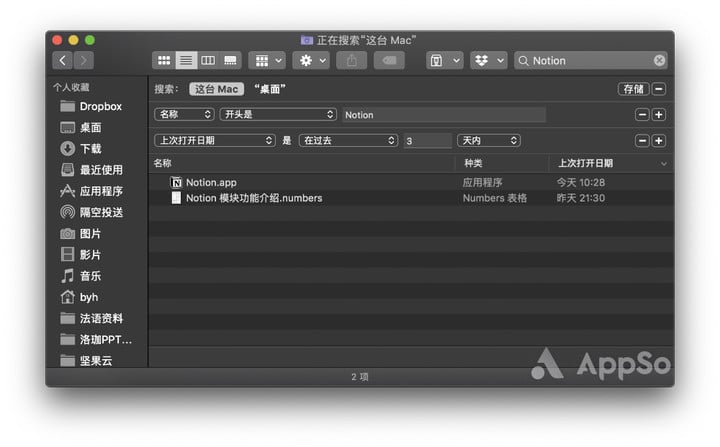Open 影片 in the sidebar
720x447 pixels.
pos(97,255)
